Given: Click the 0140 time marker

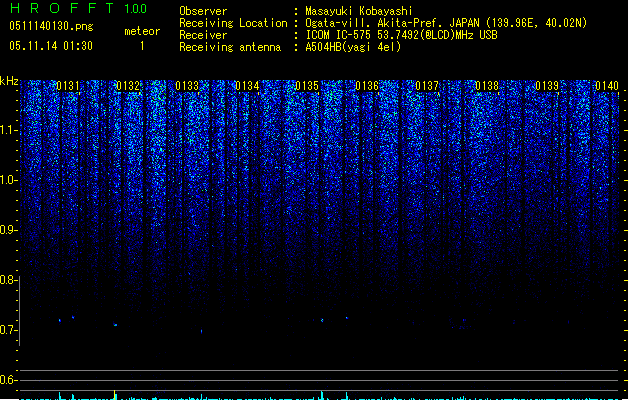Looking at the screenshot, I should tap(607, 86).
